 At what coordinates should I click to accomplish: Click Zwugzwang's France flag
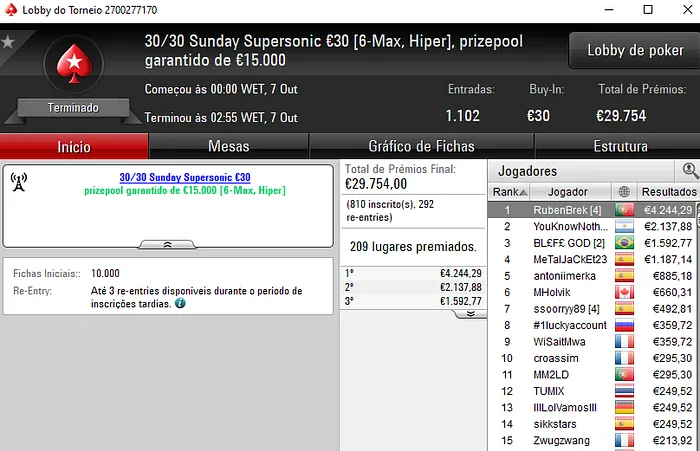pos(624,441)
